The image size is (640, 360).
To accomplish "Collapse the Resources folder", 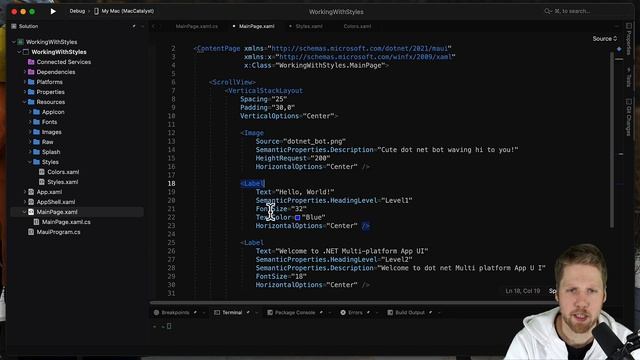I will coord(24,102).
